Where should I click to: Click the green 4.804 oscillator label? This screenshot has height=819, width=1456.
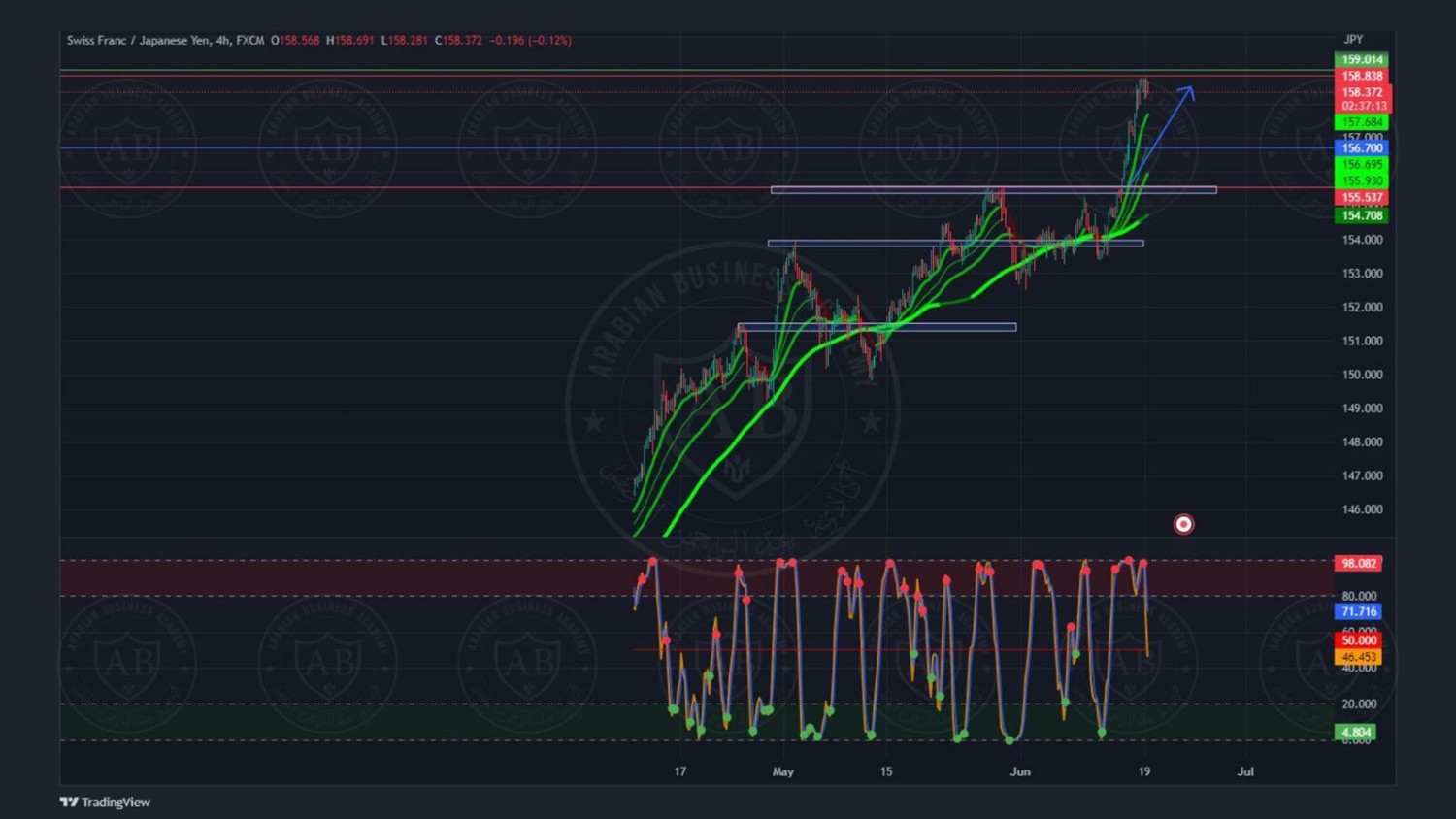(x=1355, y=732)
